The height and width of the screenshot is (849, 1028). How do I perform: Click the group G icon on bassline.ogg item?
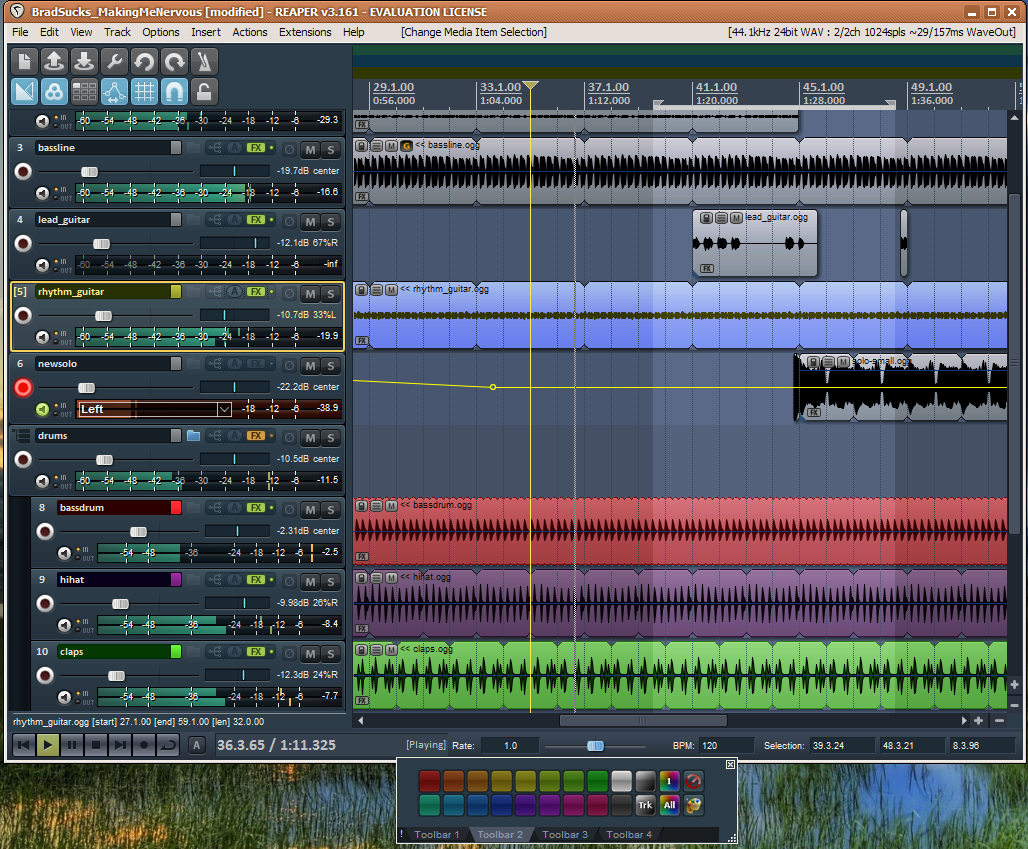click(x=406, y=146)
